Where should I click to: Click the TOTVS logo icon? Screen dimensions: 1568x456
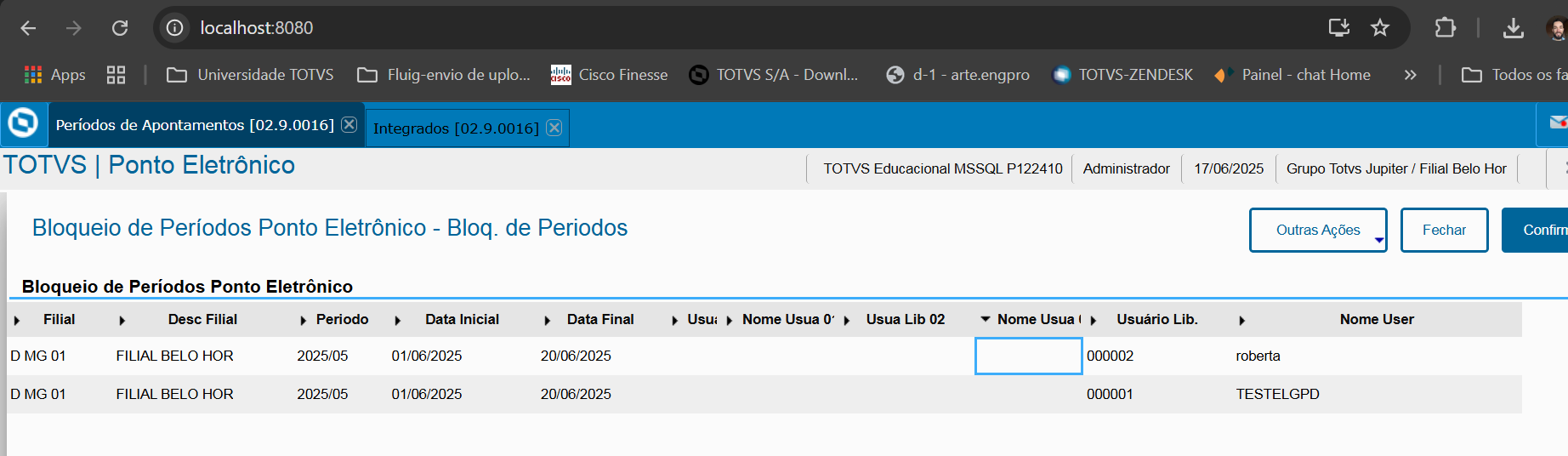pyautogui.click(x=23, y=124)
